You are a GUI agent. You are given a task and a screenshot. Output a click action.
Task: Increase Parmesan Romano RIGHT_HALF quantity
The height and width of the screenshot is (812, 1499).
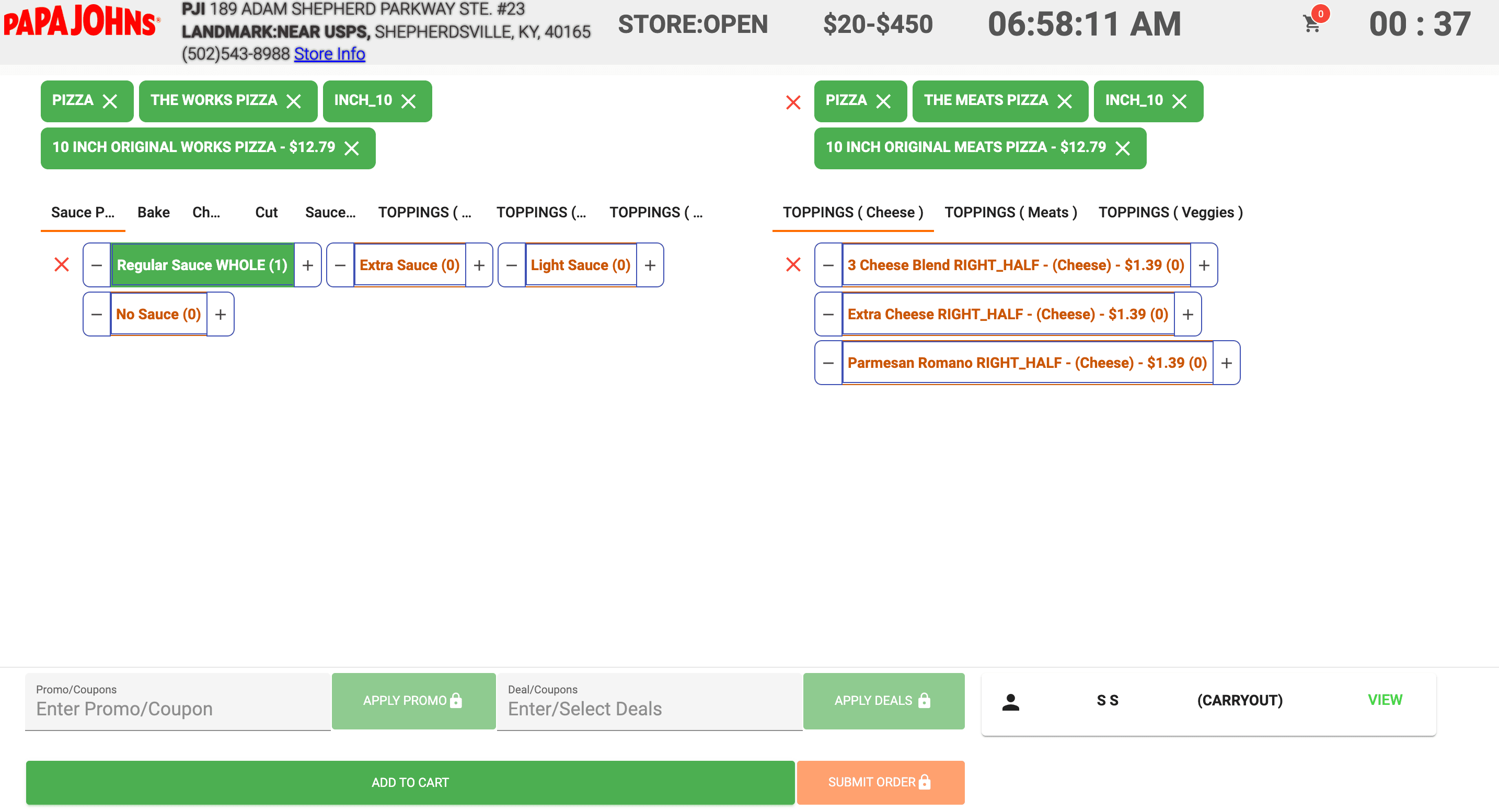click(x=1226, y=363)
